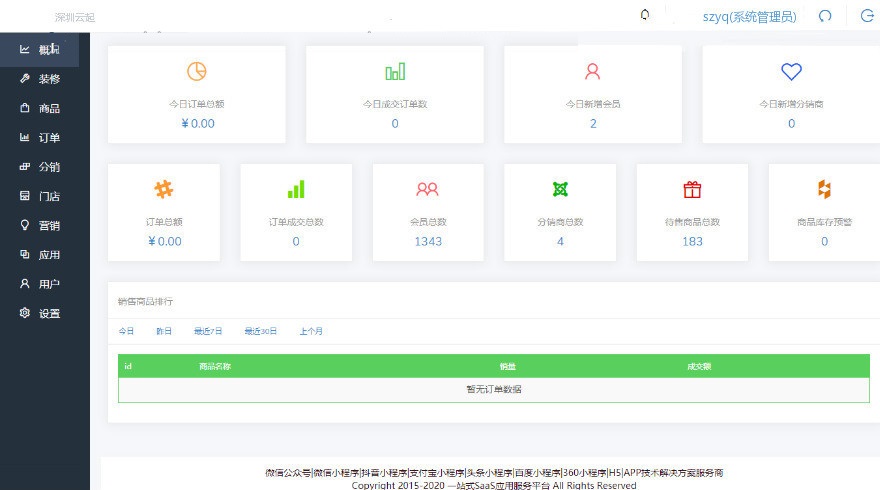The image size is (880, 490).
Task: Click the notification bell icon in header
Action: click(x=645, y=15)
